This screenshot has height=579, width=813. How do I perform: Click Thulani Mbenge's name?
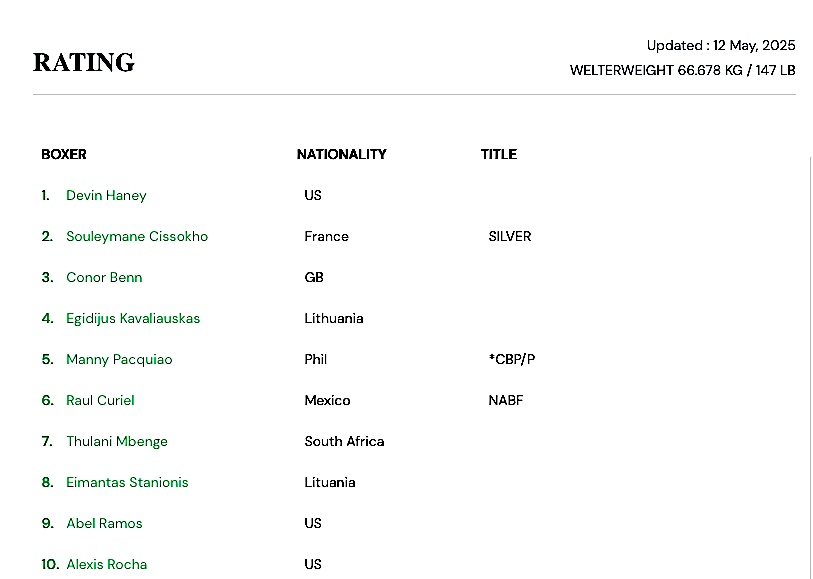117,441
